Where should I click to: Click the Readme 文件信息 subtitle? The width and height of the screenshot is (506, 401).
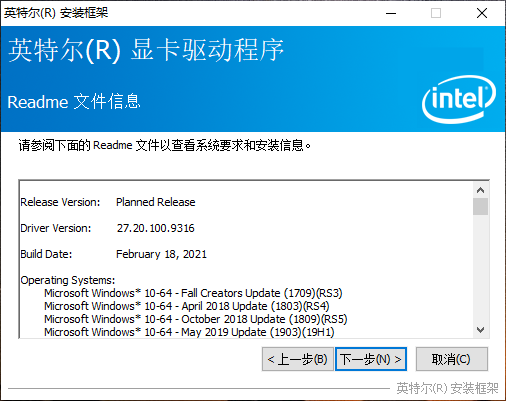pos(74,102)
